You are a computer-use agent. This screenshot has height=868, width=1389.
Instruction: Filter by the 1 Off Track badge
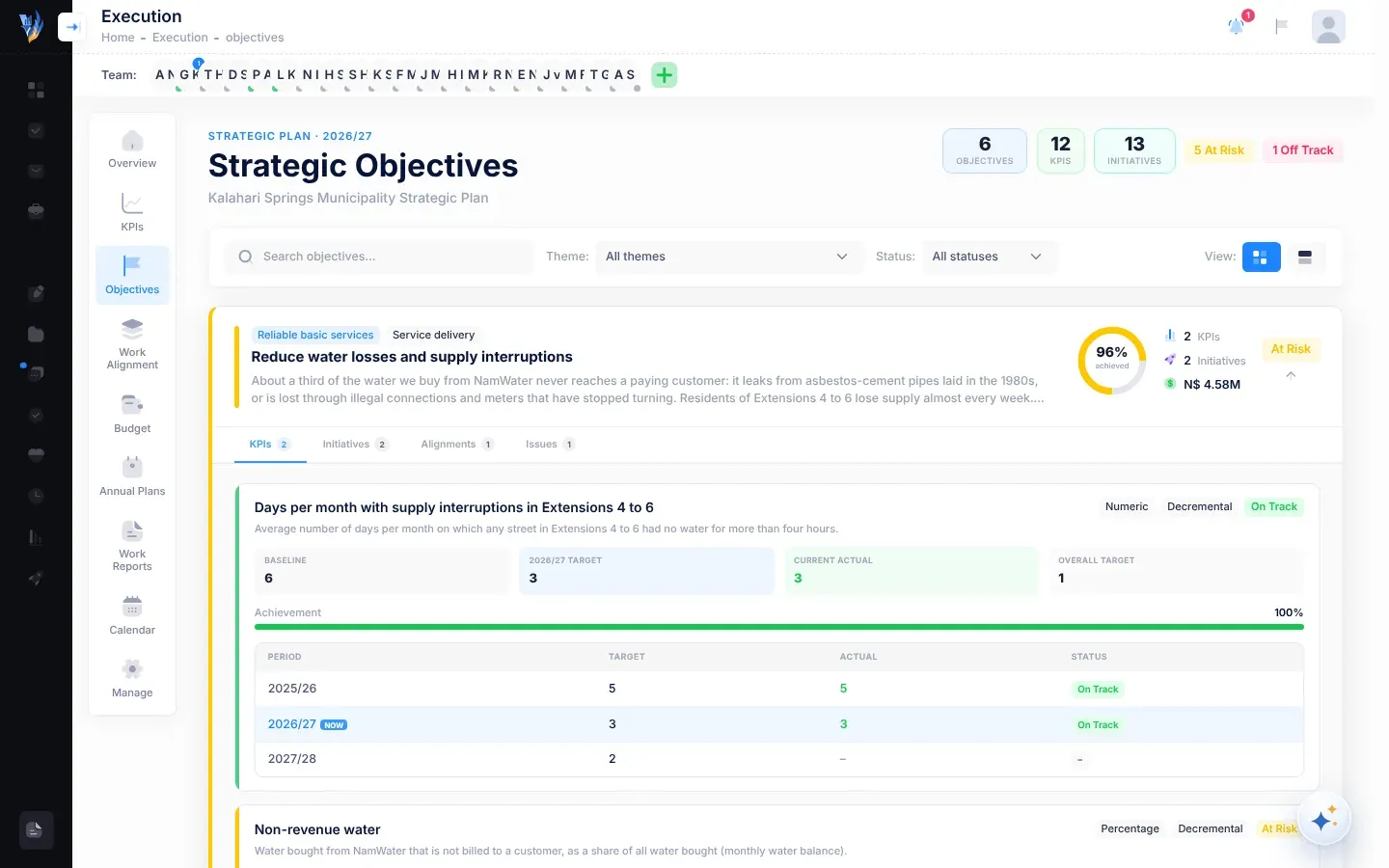(x=1303, y=150)
